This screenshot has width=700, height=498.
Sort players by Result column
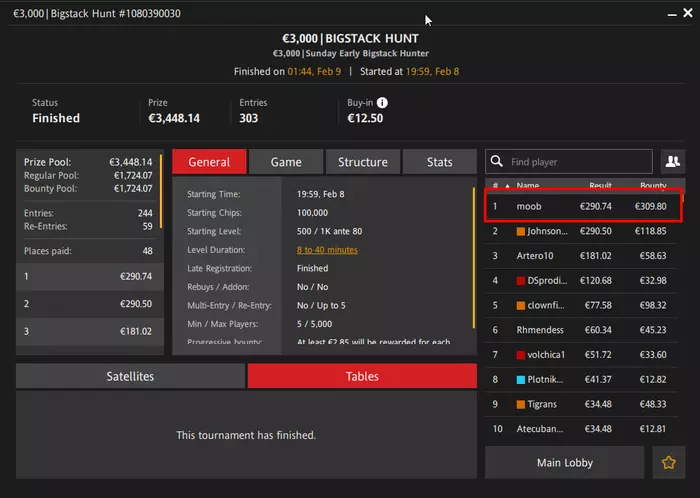click(600, 185)
